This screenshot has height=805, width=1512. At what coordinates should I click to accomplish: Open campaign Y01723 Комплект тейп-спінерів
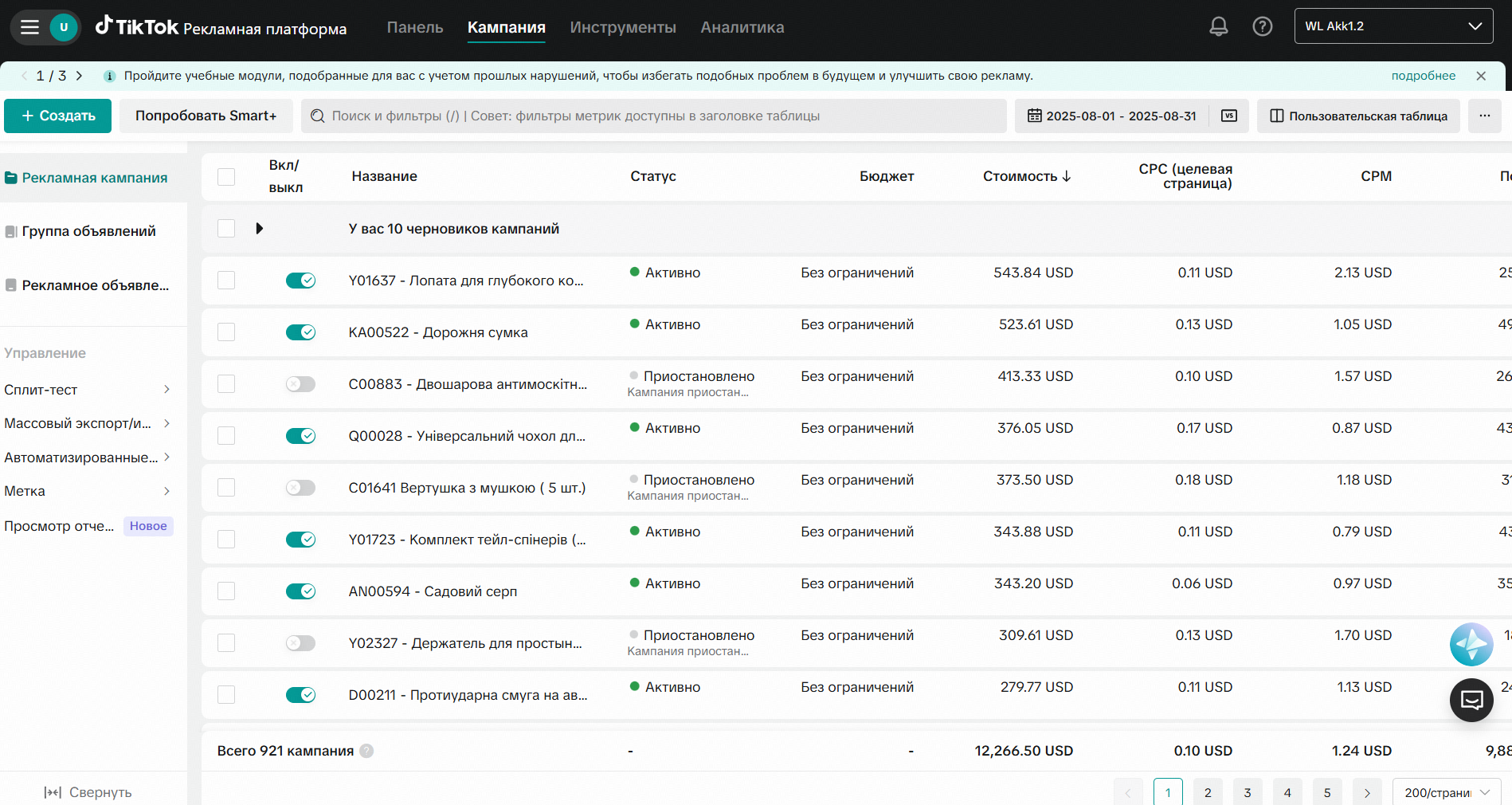coord(468,540)
